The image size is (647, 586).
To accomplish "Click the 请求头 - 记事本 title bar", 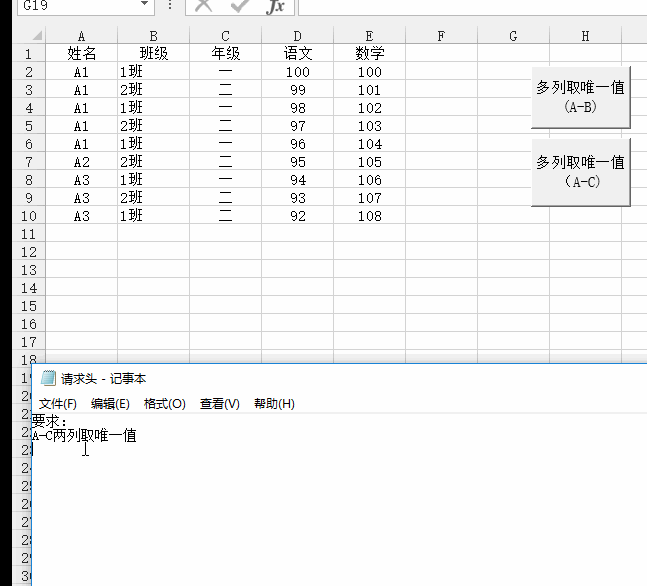I will 339,378.
